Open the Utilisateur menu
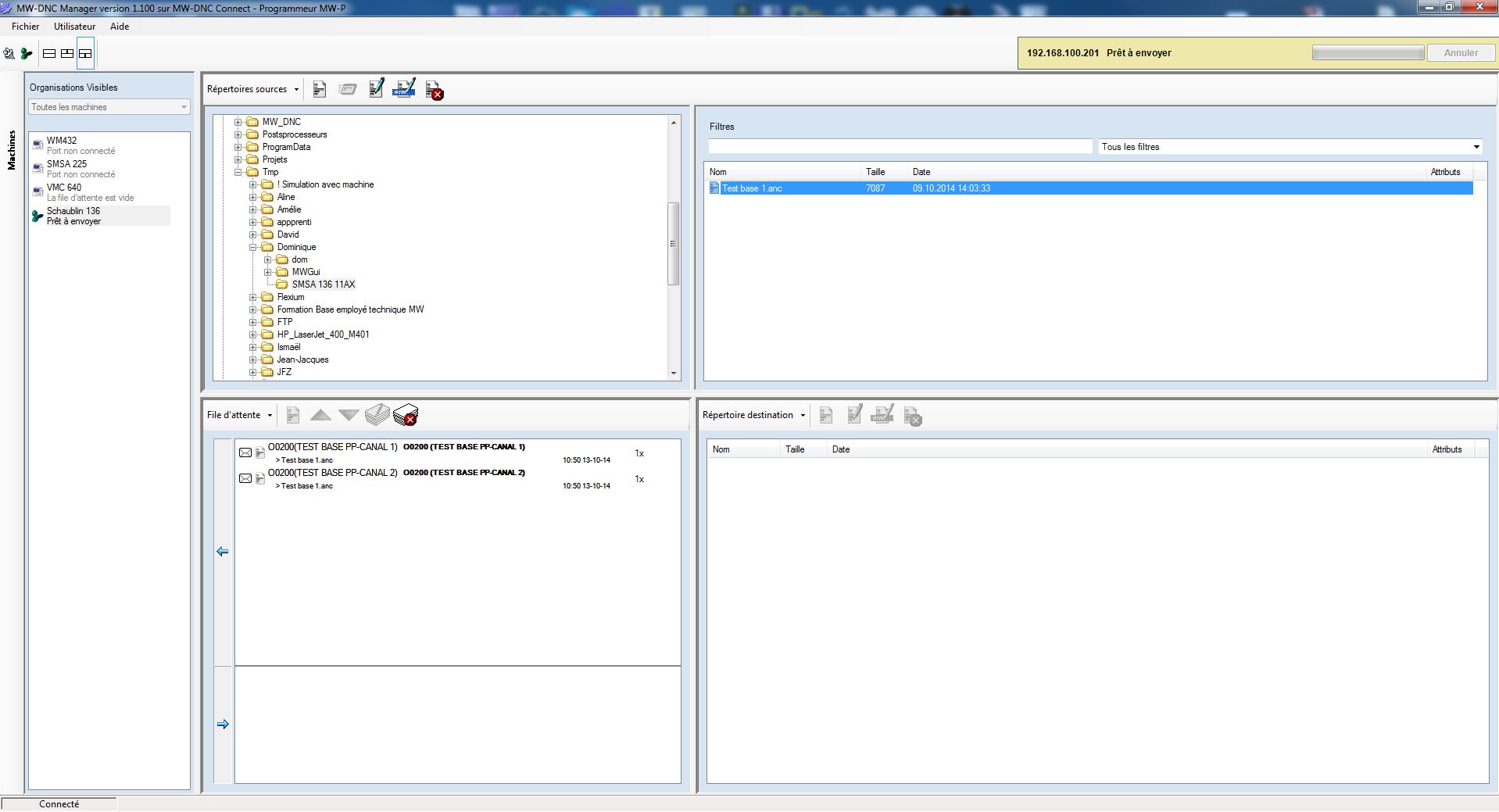Image resolution: width=1499 pixels, height=812 pixels. (74, 27)
